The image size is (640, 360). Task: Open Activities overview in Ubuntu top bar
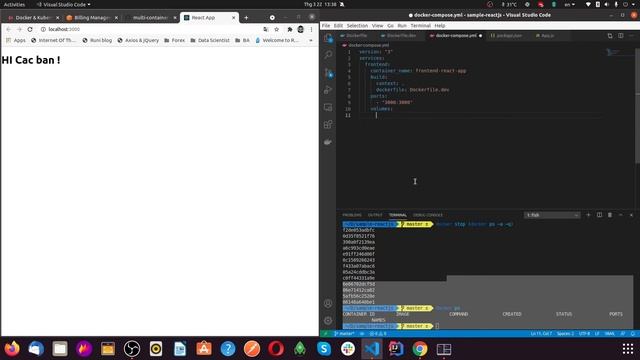click(x=14, y=4)
